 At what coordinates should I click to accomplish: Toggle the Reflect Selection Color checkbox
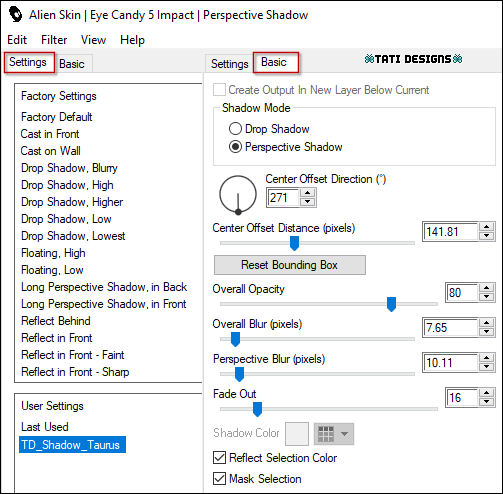point(219,458)
